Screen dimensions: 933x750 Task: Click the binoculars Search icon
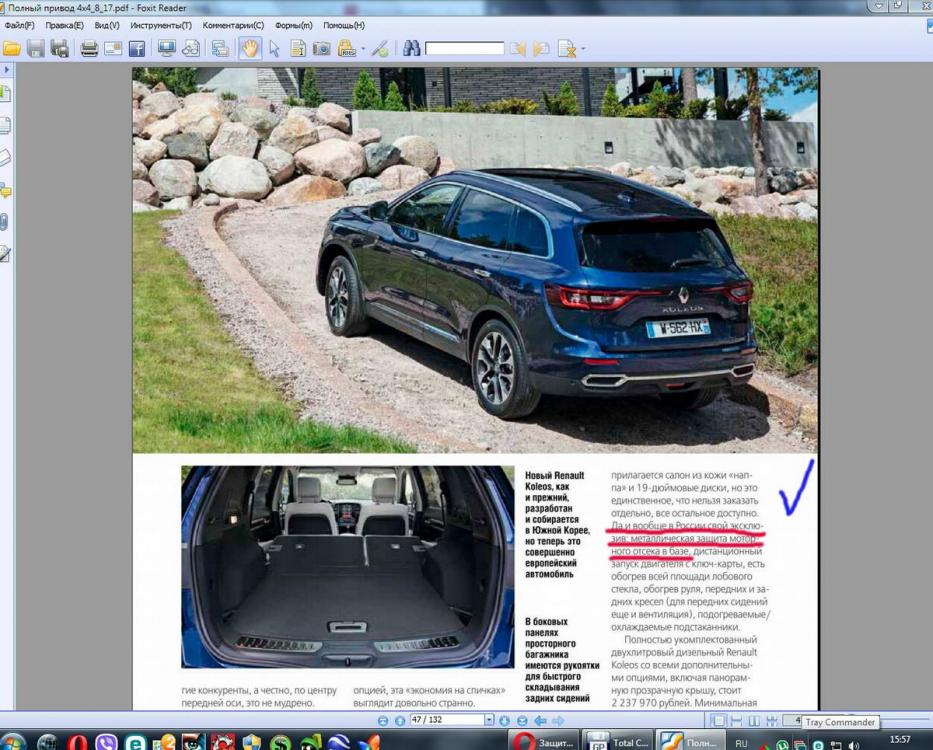coord(411,49)
